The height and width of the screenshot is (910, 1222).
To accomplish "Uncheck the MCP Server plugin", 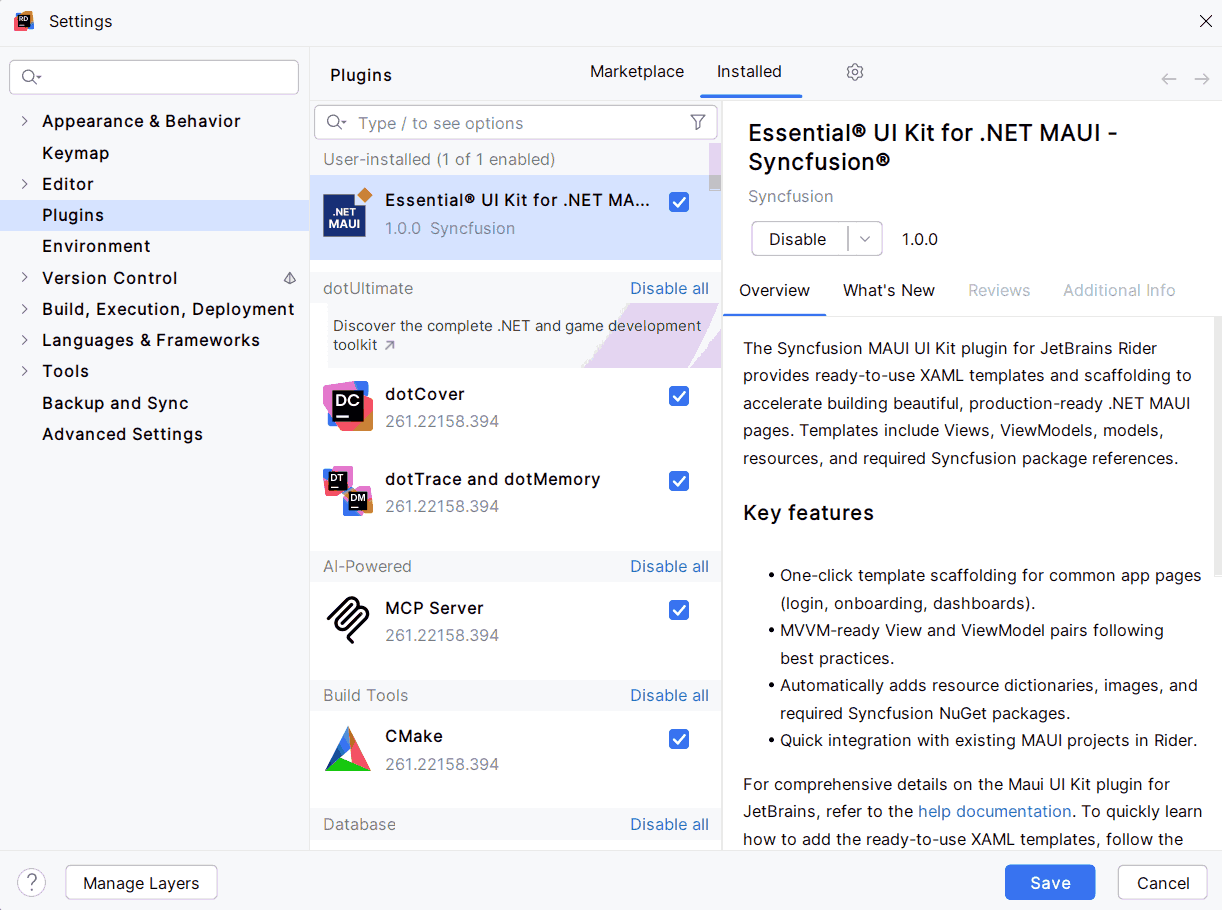I will [x=679, y=610].
